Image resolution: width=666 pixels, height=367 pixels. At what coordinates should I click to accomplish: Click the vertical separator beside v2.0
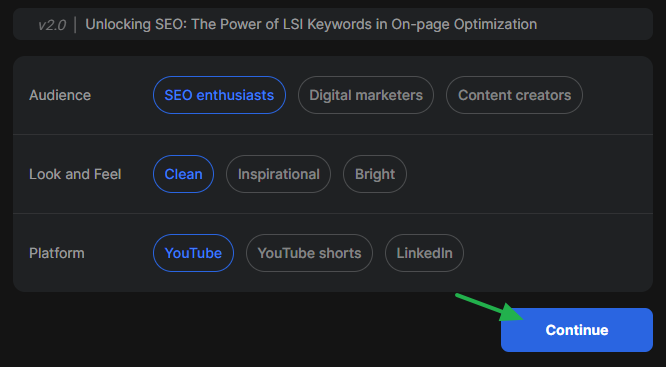point(75,25)
